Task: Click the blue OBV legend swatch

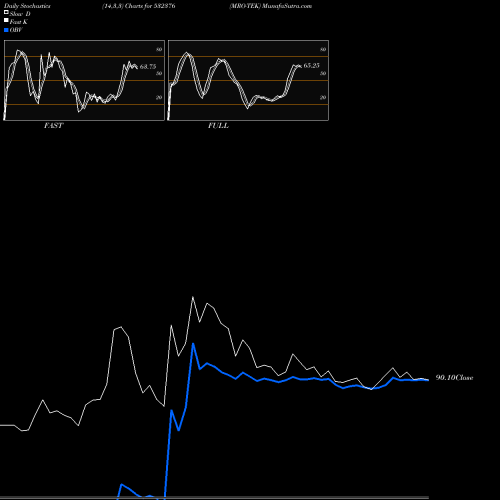Action: pos(6,30)
